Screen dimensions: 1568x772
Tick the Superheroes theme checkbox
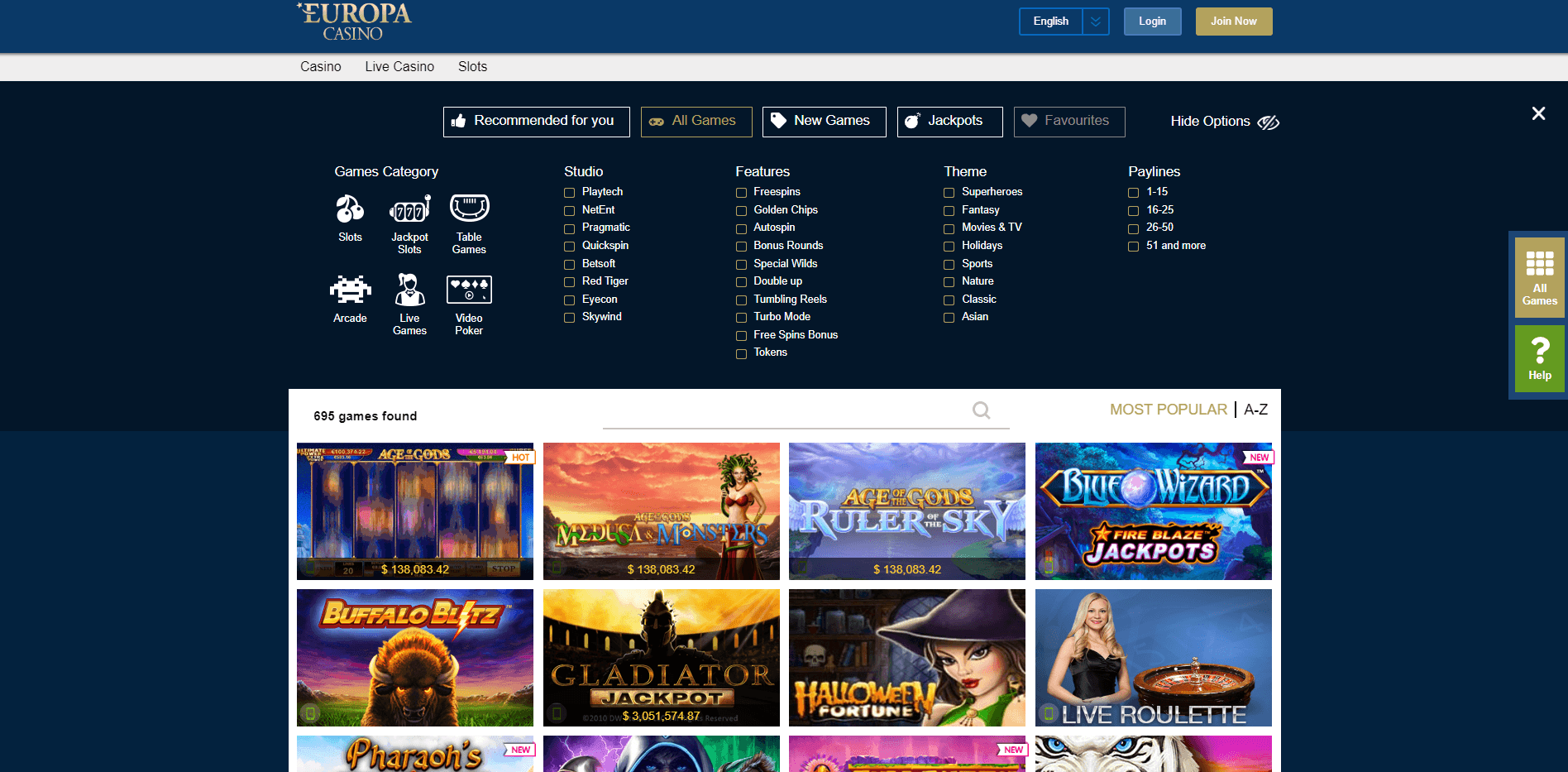point(949,193)
